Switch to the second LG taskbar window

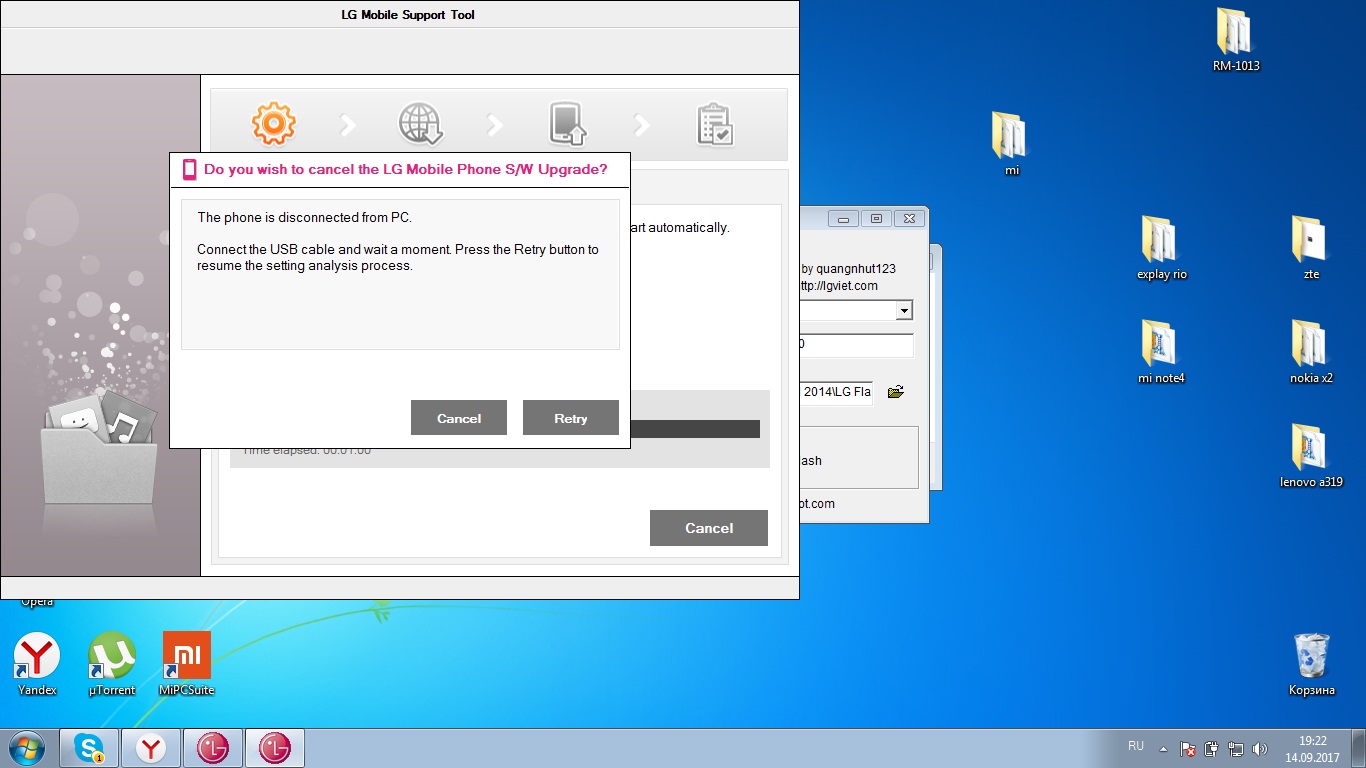pos(274,748)
